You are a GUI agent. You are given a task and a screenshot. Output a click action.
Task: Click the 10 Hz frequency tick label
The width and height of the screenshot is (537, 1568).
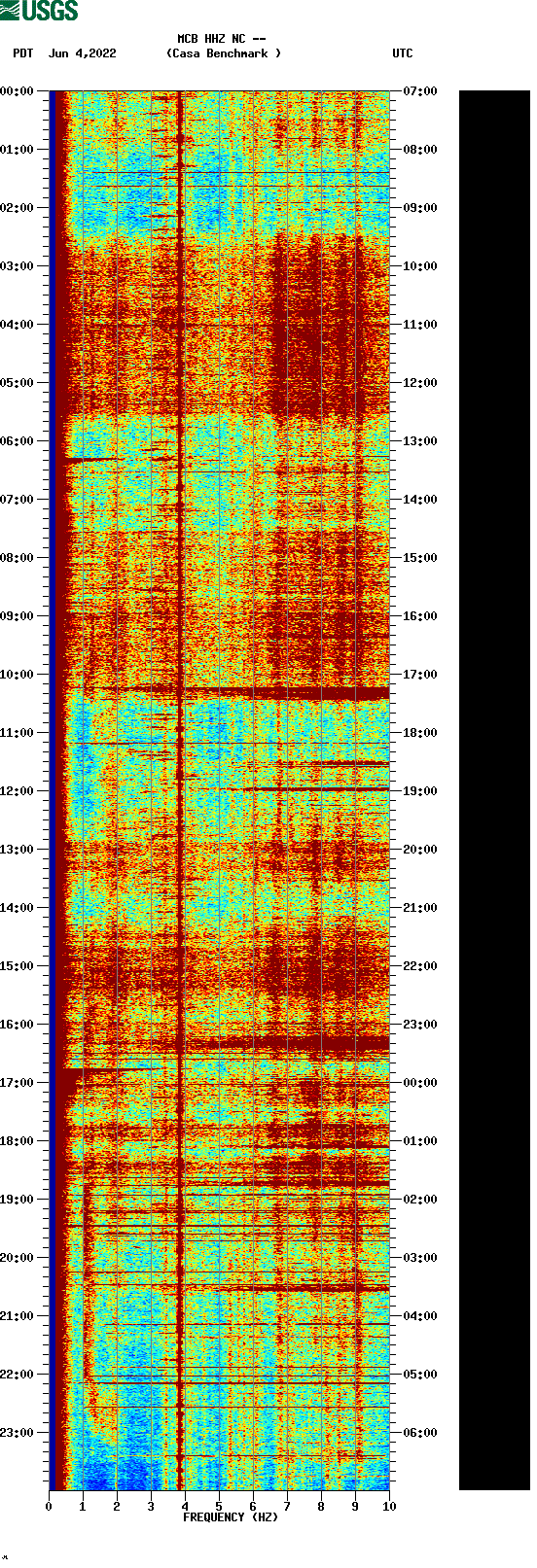[389, 1507]
